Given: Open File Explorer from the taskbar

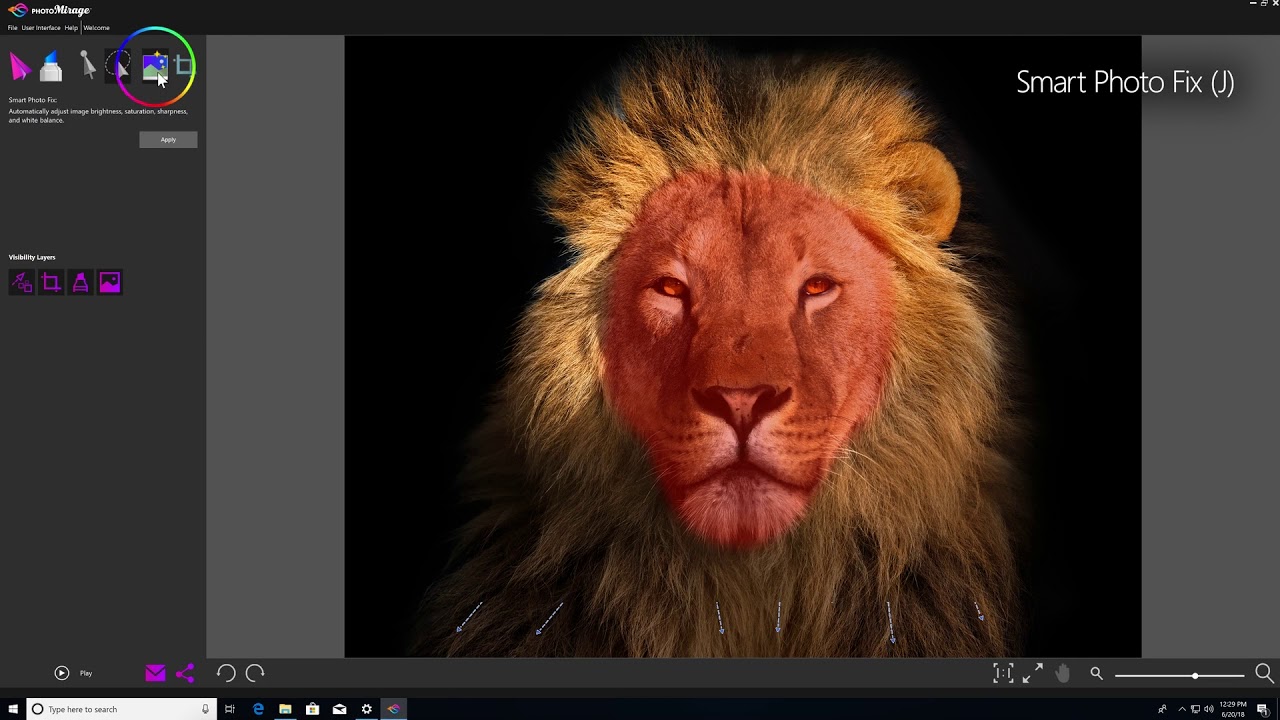Looking at the screenshot, I should (285, 709).
